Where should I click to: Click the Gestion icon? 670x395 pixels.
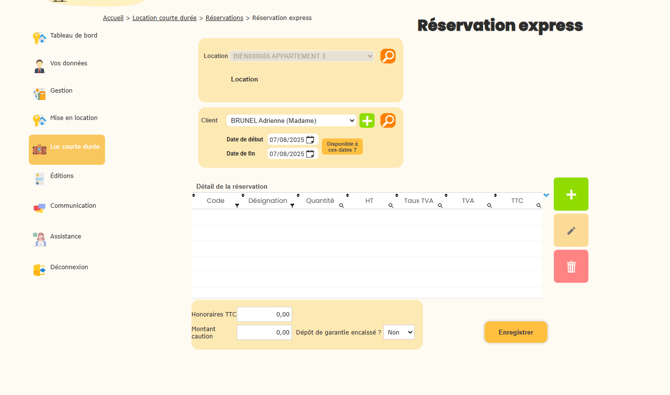tap(39, 94)
